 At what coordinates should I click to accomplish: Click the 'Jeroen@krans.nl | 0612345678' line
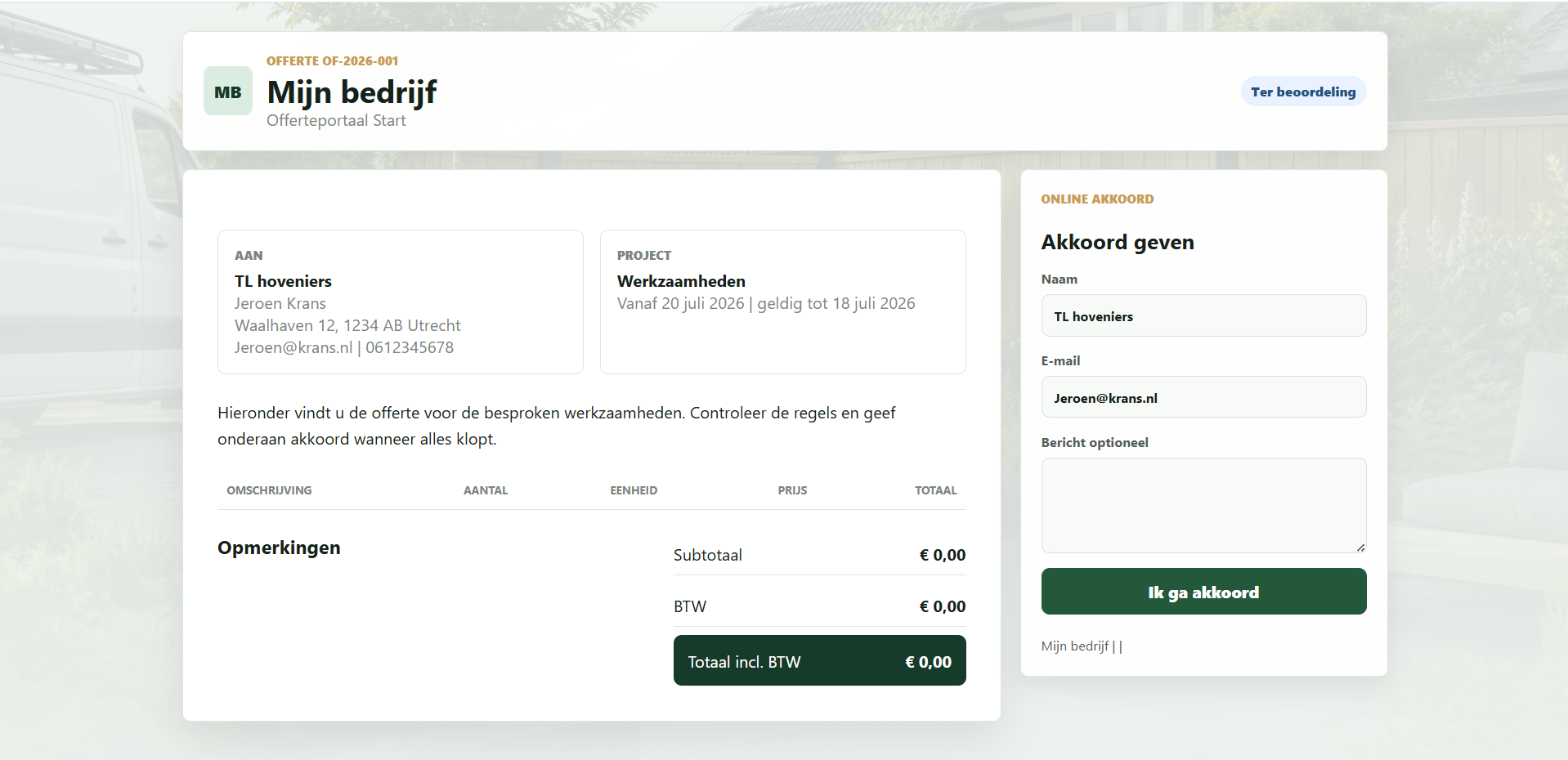[344, 347]
